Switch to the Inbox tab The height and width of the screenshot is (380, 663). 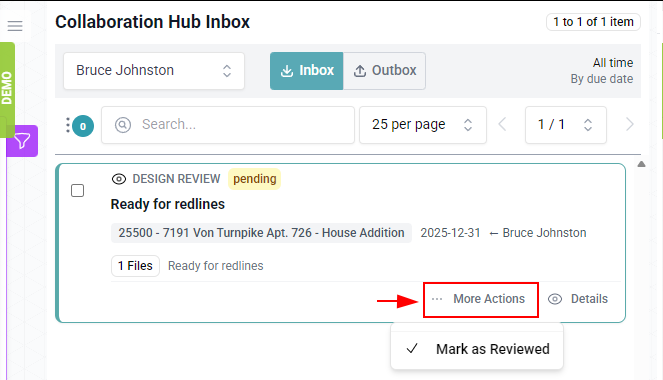(307, 71)
